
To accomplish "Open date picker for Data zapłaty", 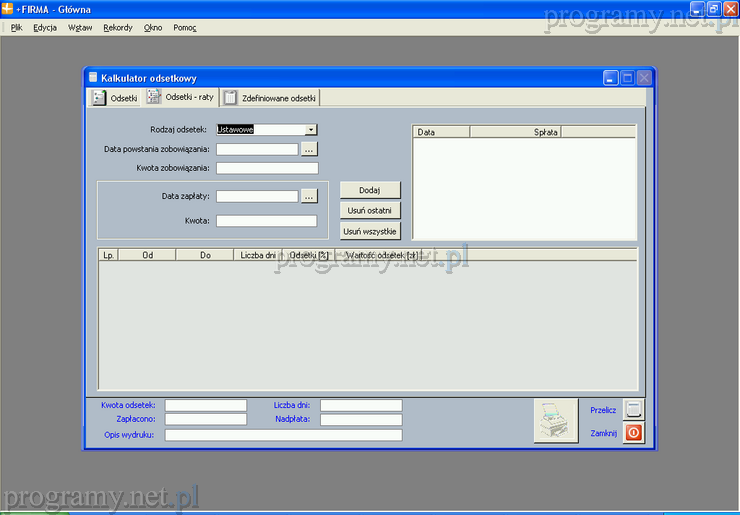I will click(x=309, y=196).
